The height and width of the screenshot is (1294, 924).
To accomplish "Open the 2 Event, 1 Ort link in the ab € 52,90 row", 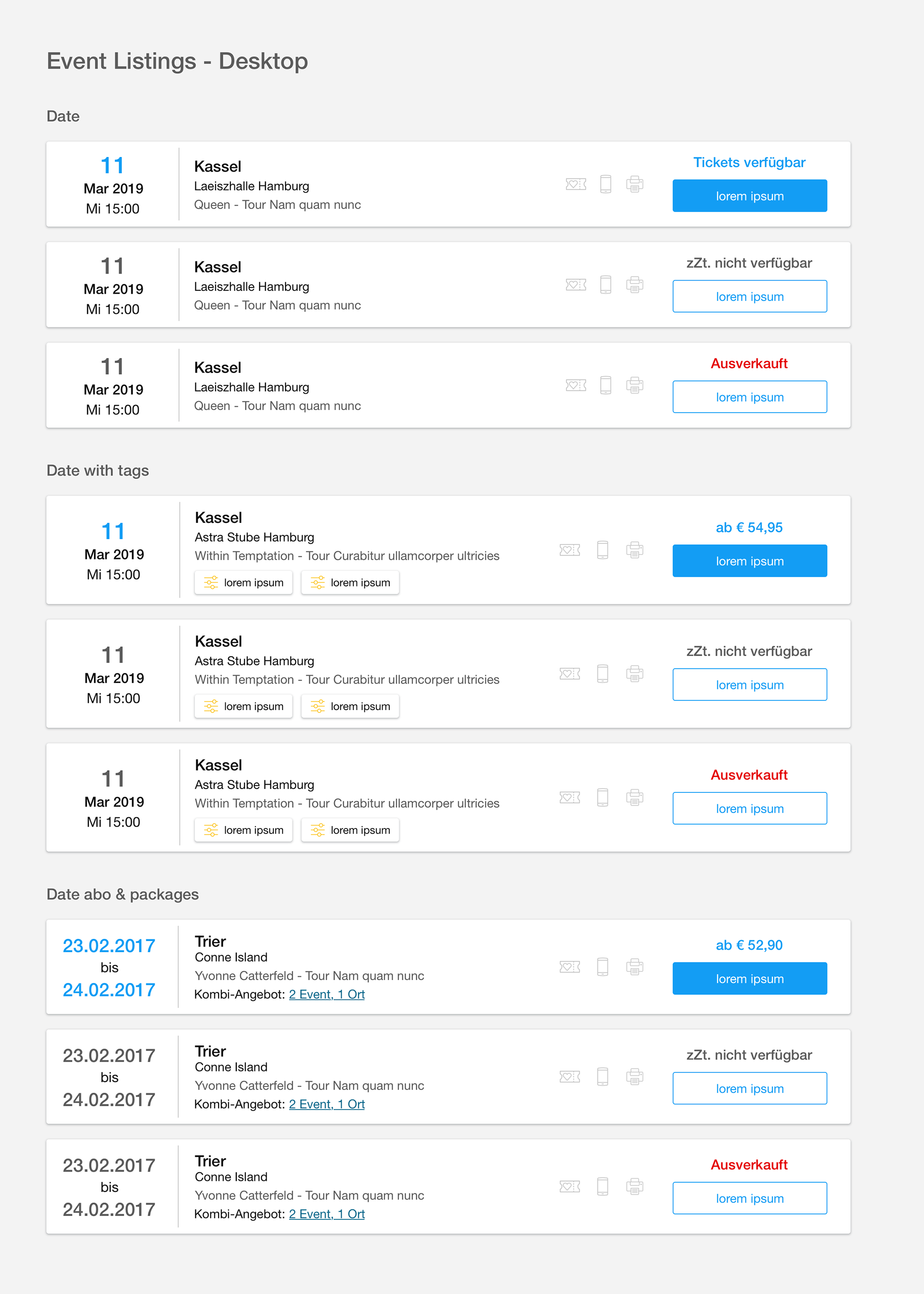I will (x=327, y=995).
